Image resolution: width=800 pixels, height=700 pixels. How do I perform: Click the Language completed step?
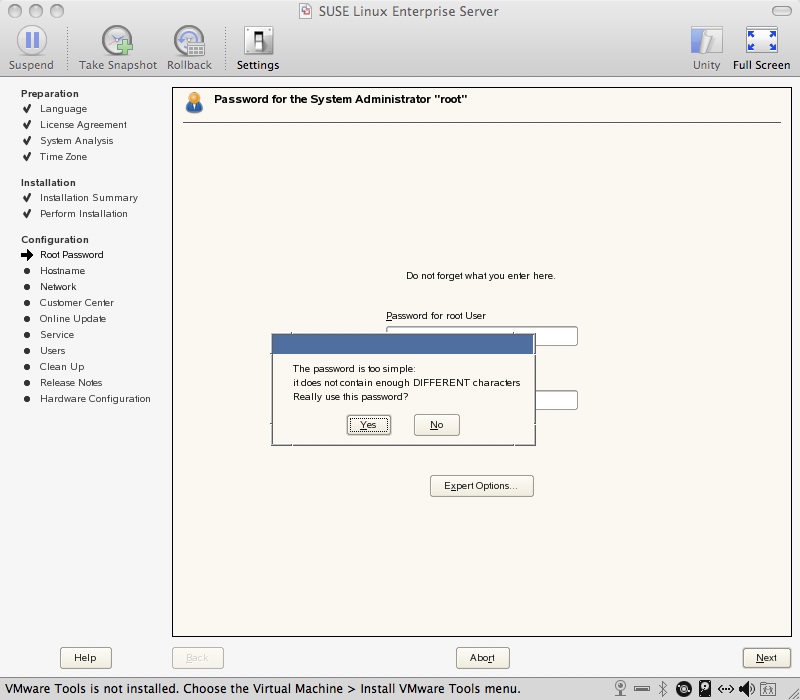(63, 109)
